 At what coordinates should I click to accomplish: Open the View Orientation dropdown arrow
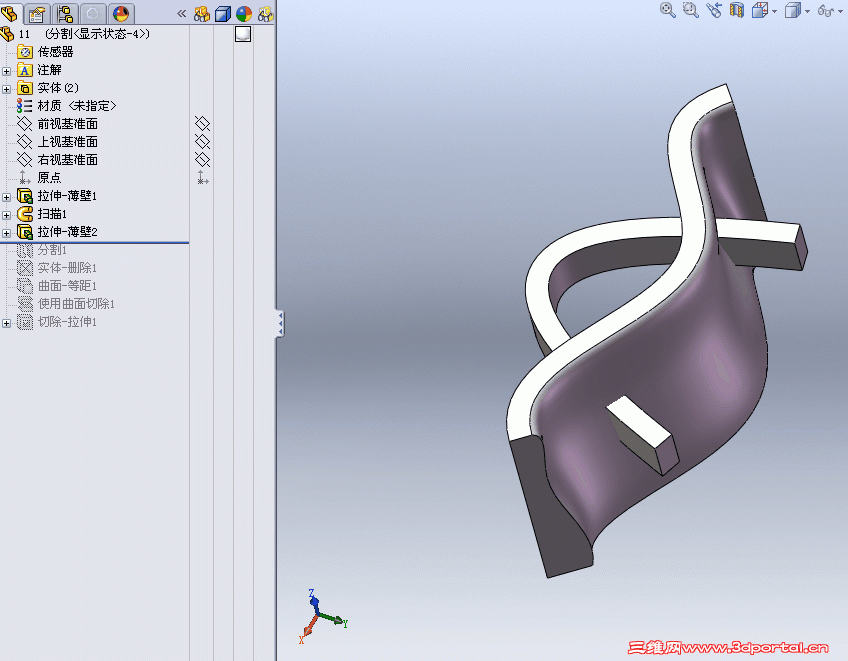[774, 11]
